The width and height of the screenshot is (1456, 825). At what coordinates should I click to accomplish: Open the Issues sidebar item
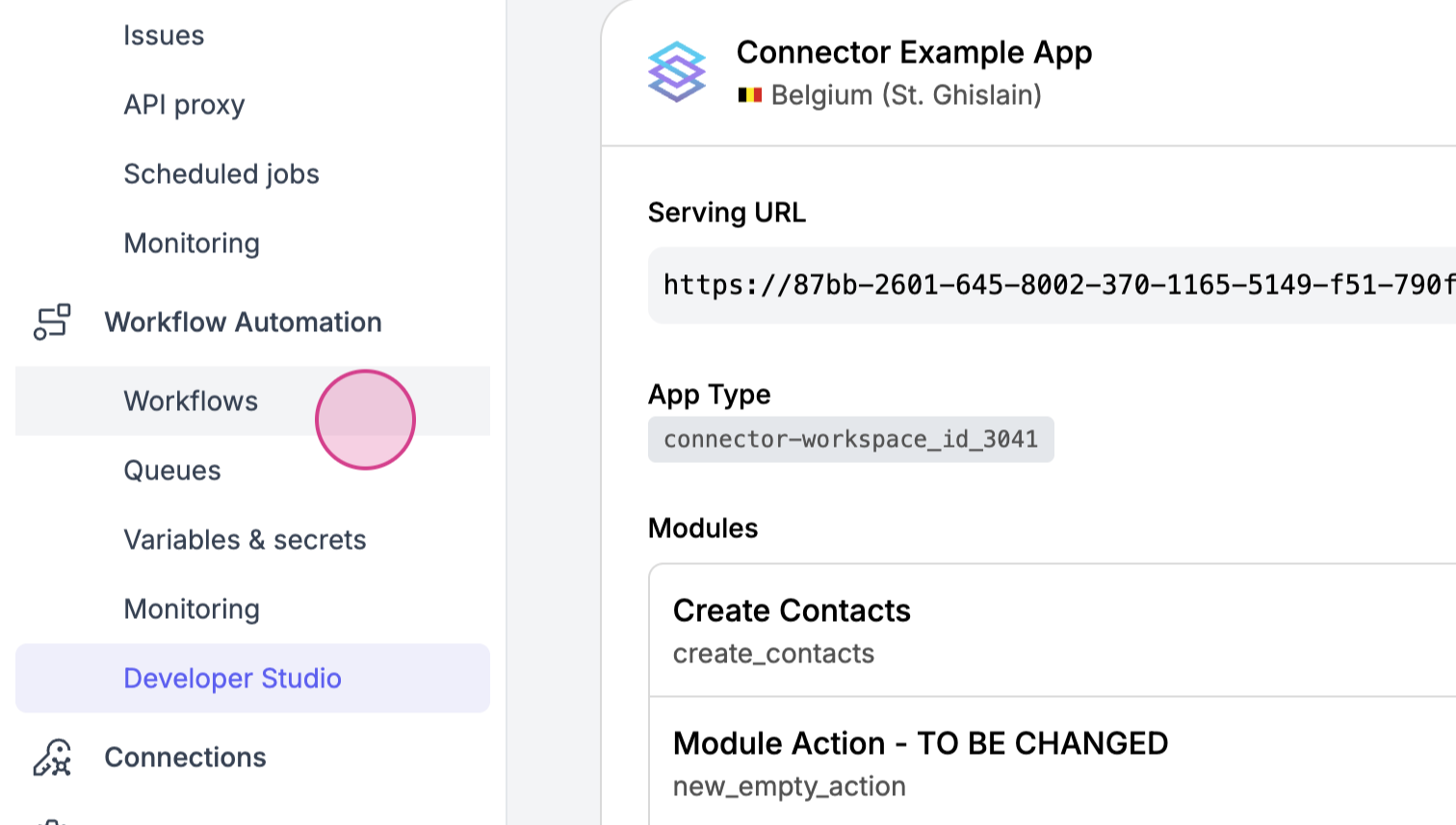(164, 36)
